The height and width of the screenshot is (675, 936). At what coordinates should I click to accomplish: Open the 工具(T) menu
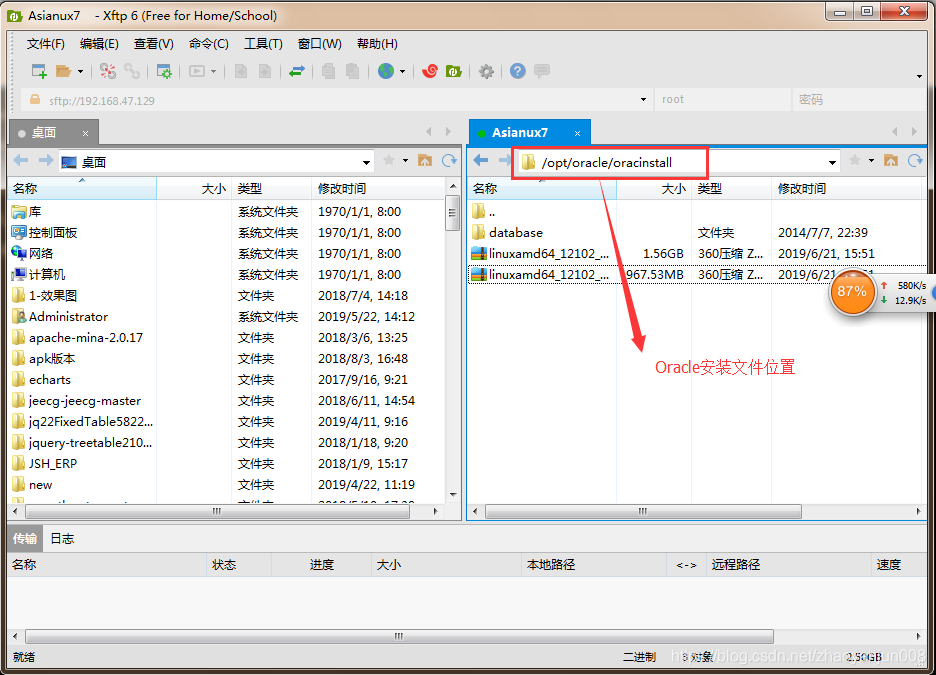[x=263, y=44]
